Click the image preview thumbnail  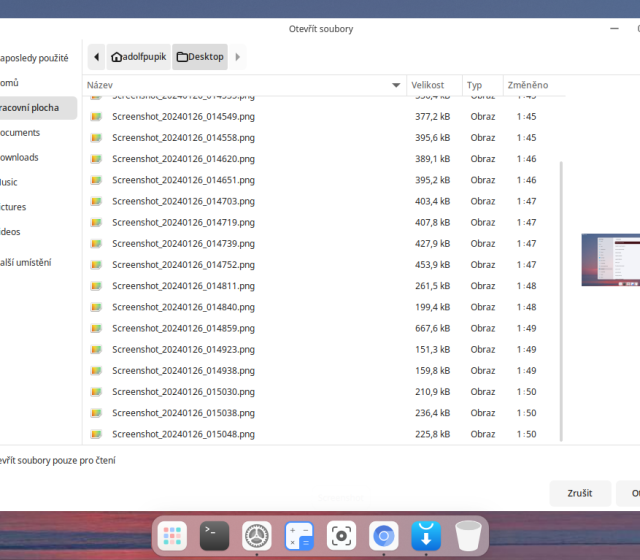click(x=611, y=260)
